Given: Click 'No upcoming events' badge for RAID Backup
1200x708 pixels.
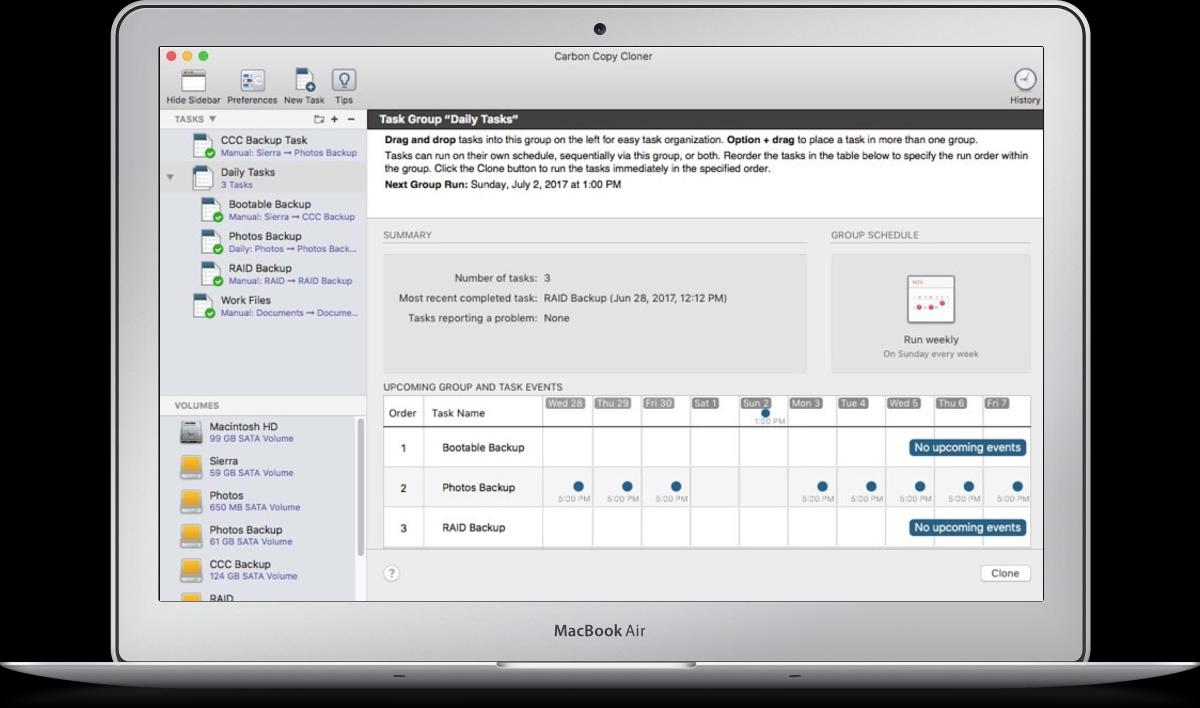Looking at the screenshot, I should point(967,527).
